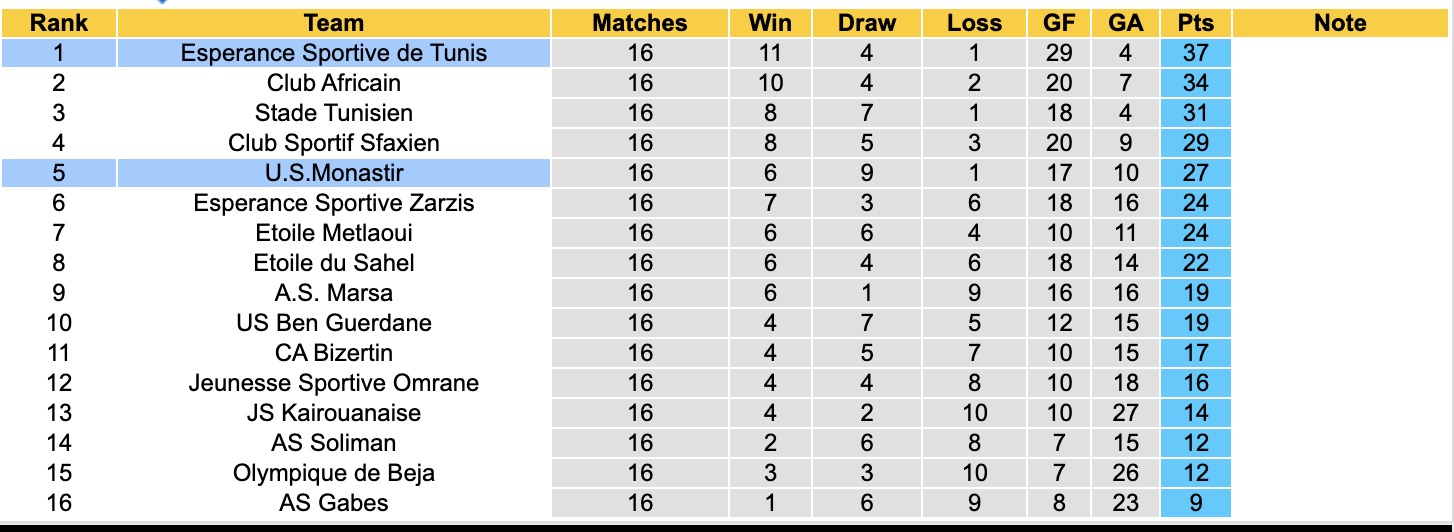Open the Etoile du Sahel team link

pos(334,263)
